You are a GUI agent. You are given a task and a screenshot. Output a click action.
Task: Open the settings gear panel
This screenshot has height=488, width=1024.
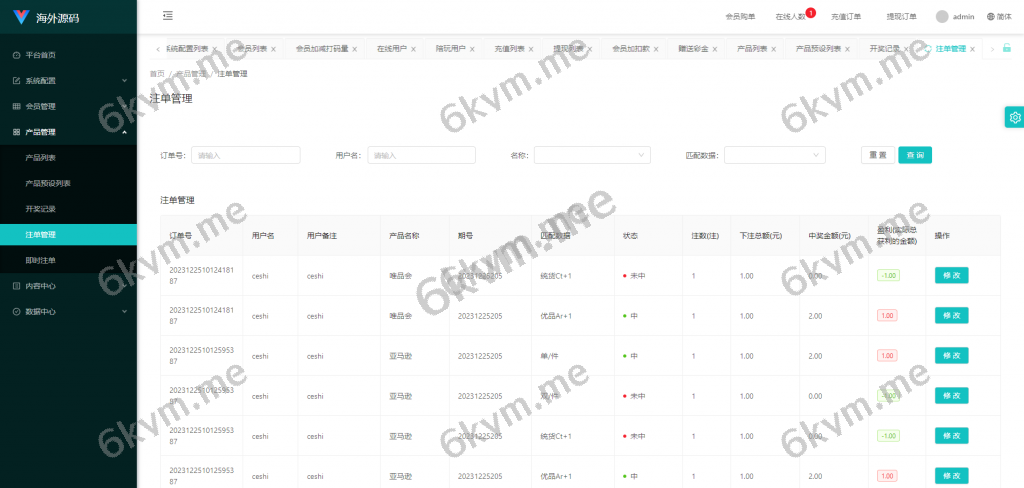[x=1014, y=118]
